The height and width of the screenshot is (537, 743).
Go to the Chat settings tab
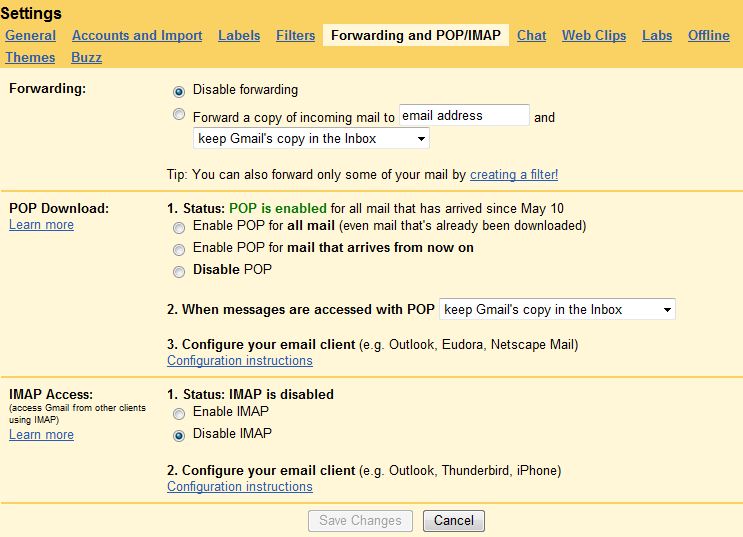[531, 36]
